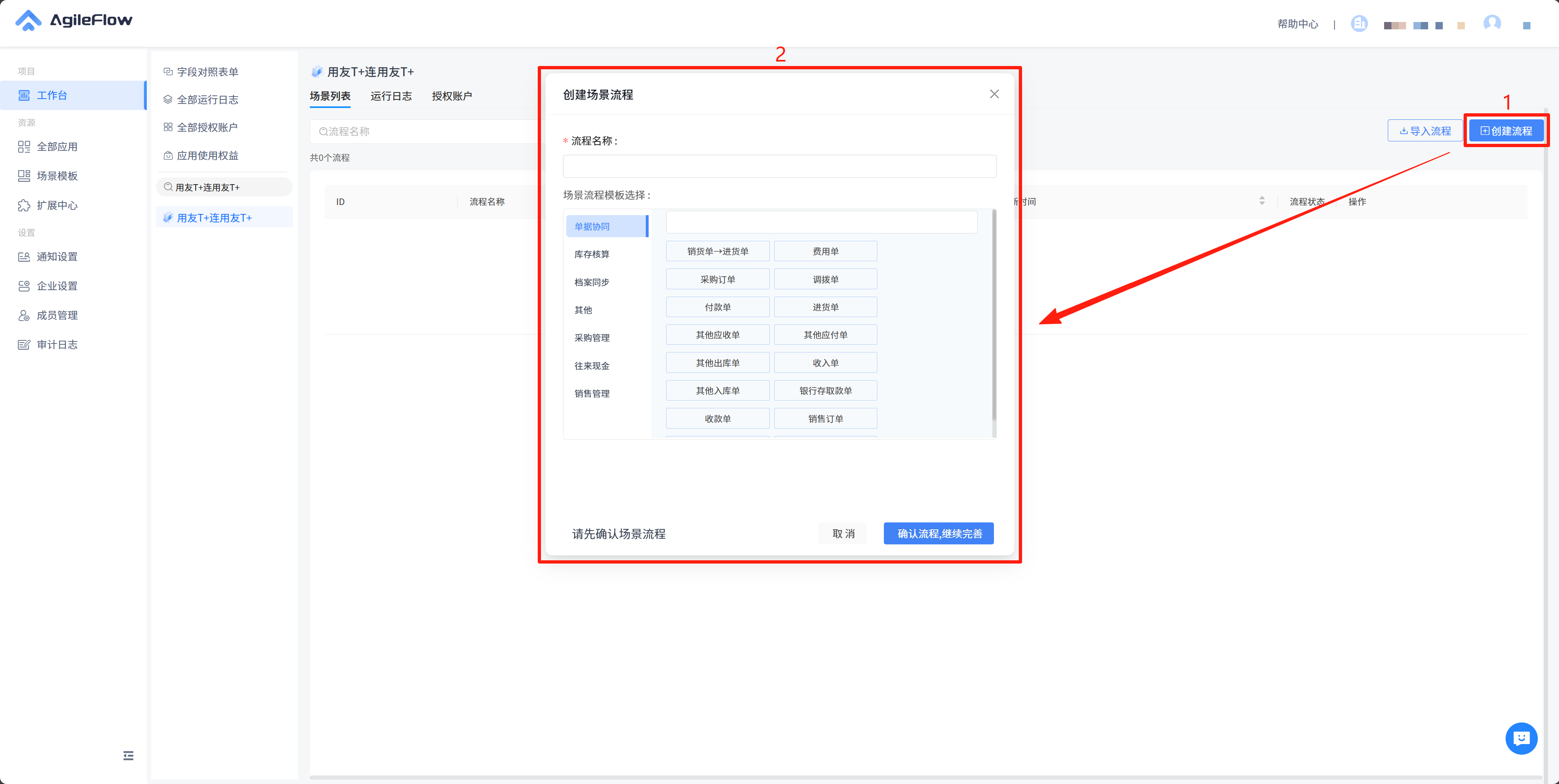Collapse the sidebar with bottom icon

(128, 755)
